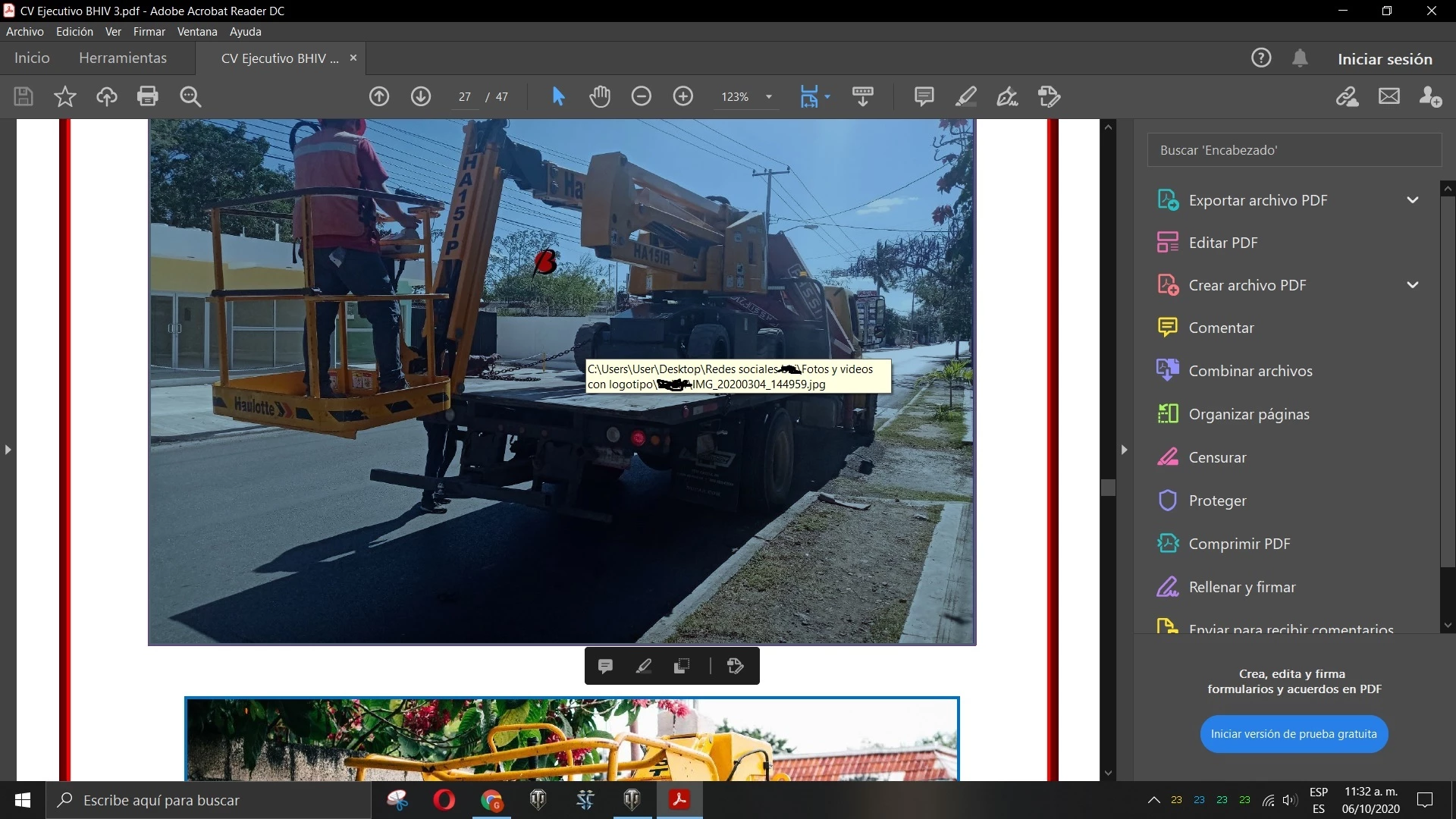Send file by email icon
This screenshot has width=1456, height=819.
click(1389, 96)
